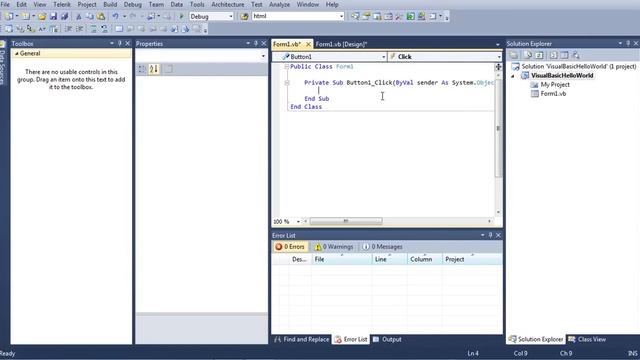This screenshot has height=360, width=640.
Task: Open the Click method name dropdown
Action: [x=499, y=57]
